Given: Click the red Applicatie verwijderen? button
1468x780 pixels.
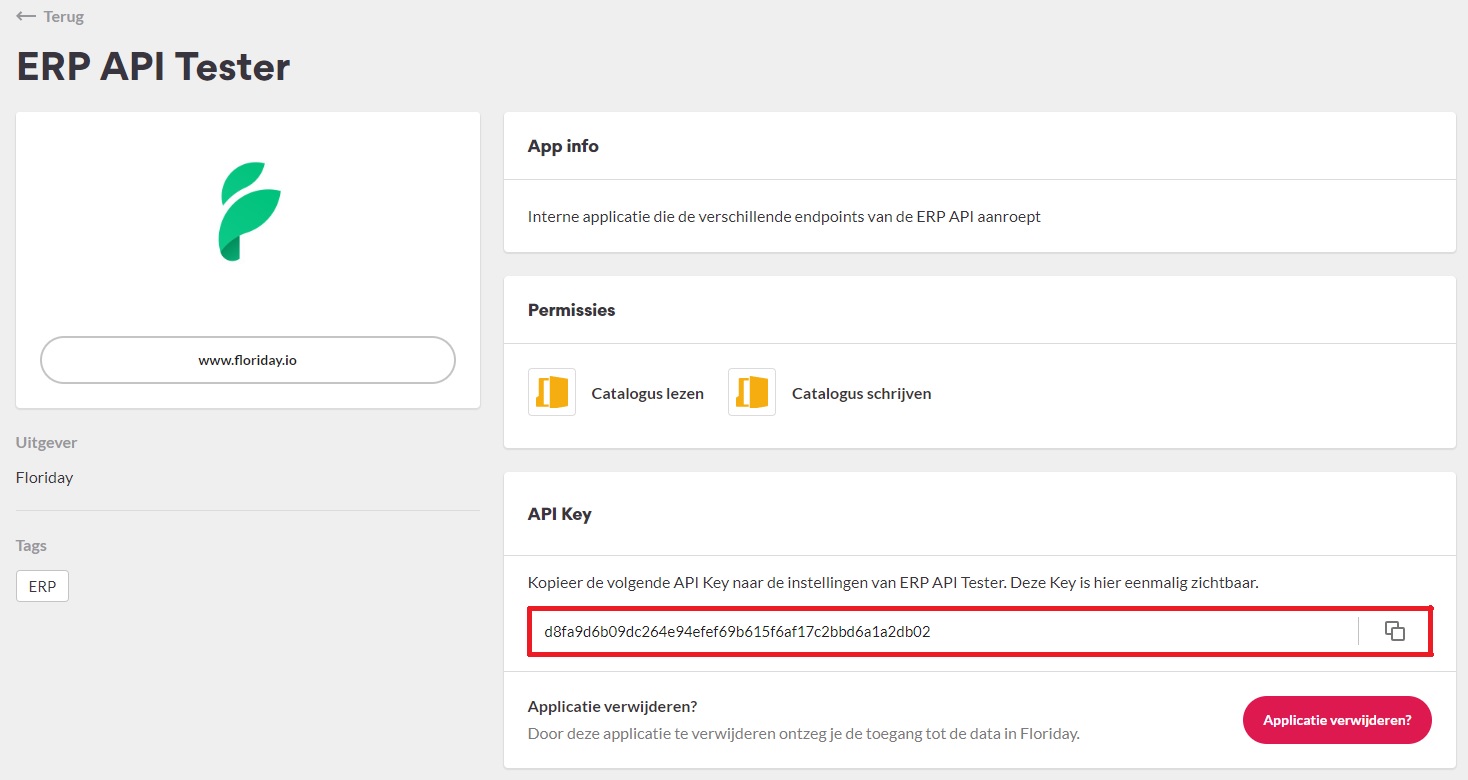Looking at the screenshot, I should coord(1337,720).
